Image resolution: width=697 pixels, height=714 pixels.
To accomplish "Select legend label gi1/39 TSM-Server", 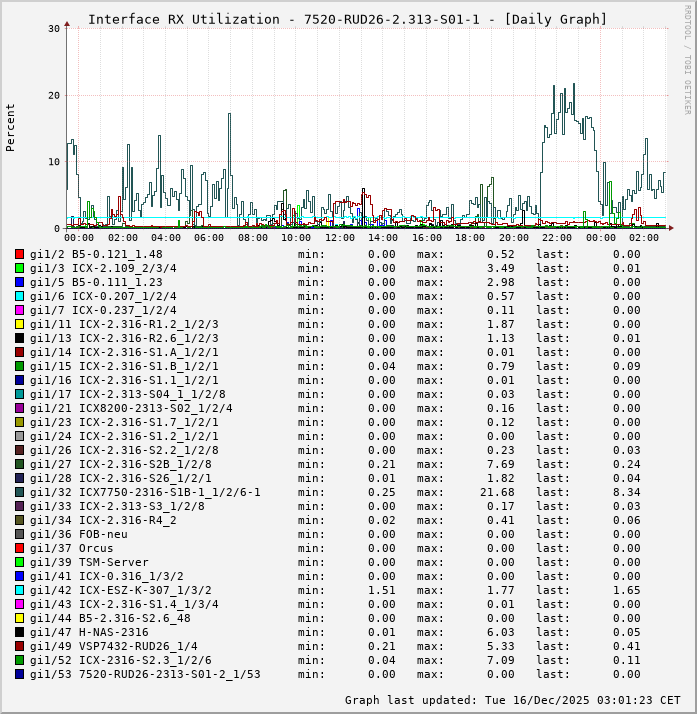I will pyautogui.click(x=89, y=562).
